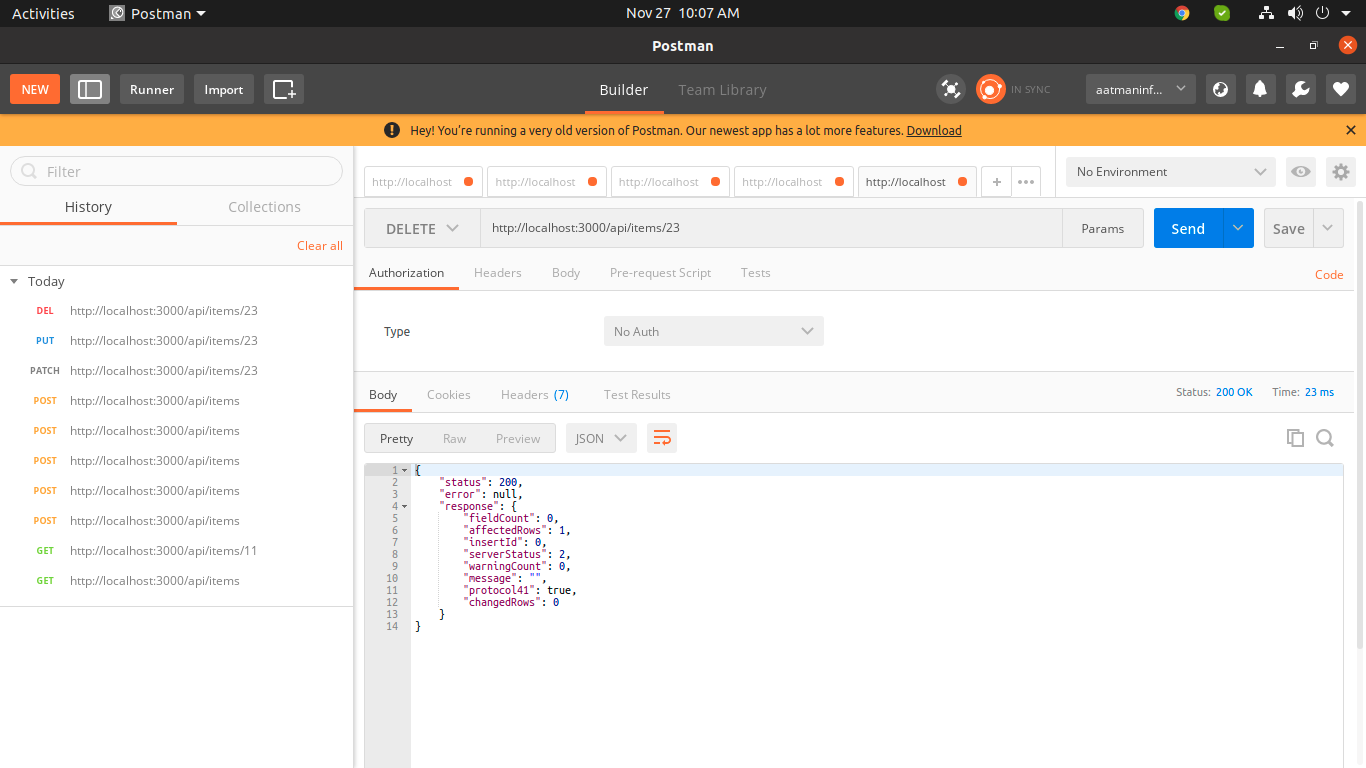The height and width of the screenshot is (768, 1366).
Task: Open the Headers request tab
Action: [497, 273]
